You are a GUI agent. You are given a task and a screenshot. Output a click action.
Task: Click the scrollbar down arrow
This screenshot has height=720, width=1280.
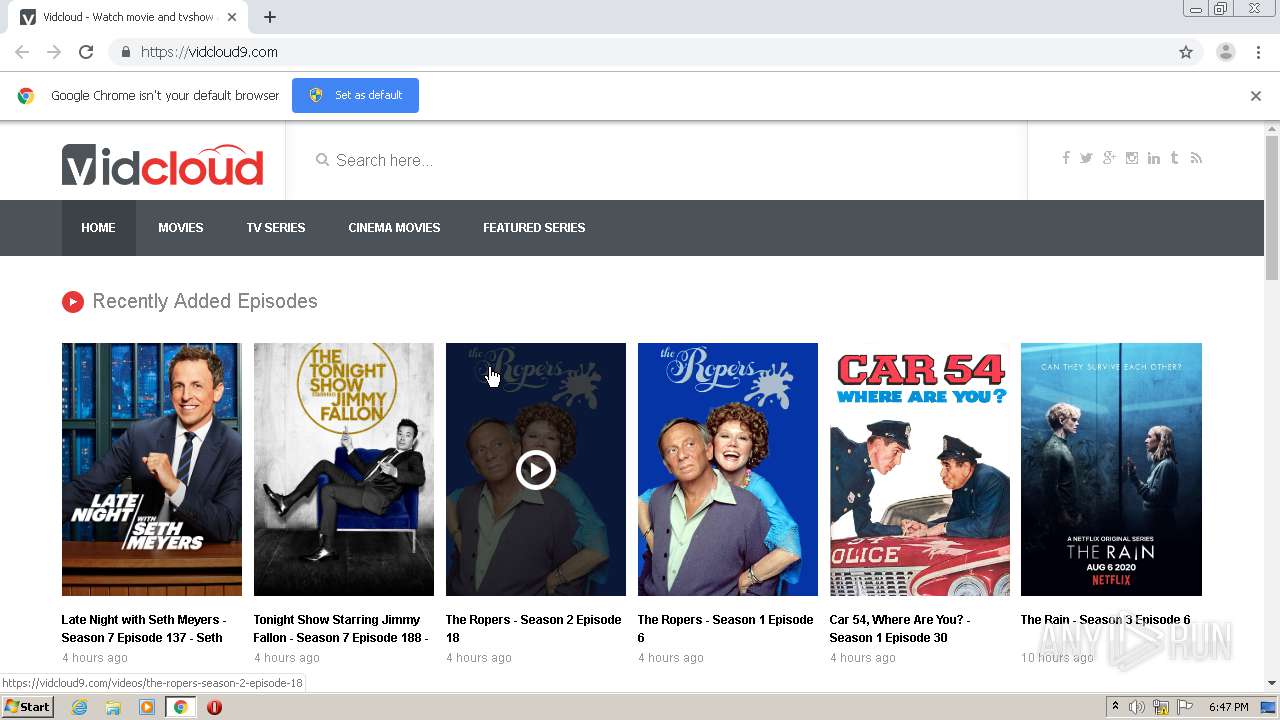click(1272, 683)
